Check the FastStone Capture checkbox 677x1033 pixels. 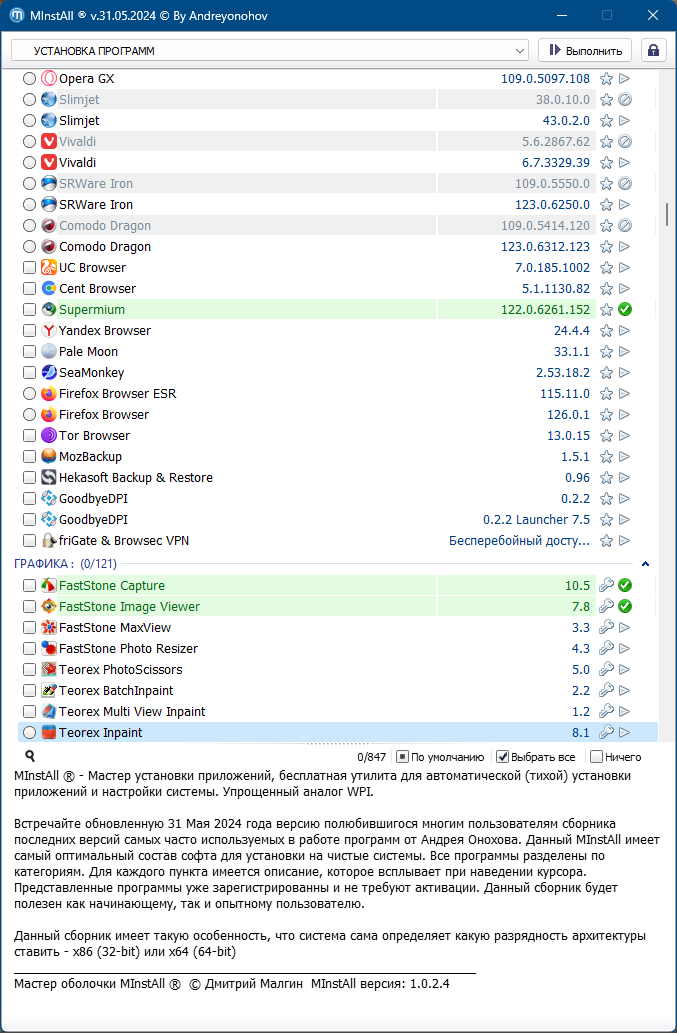pos(29,585)
